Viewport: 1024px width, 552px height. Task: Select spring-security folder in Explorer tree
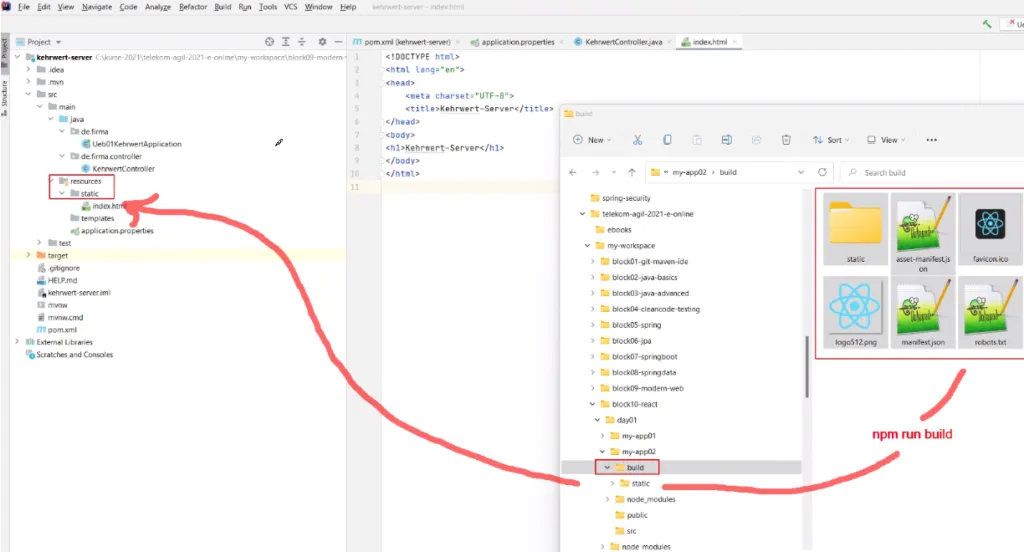click(x=620, y=198)
